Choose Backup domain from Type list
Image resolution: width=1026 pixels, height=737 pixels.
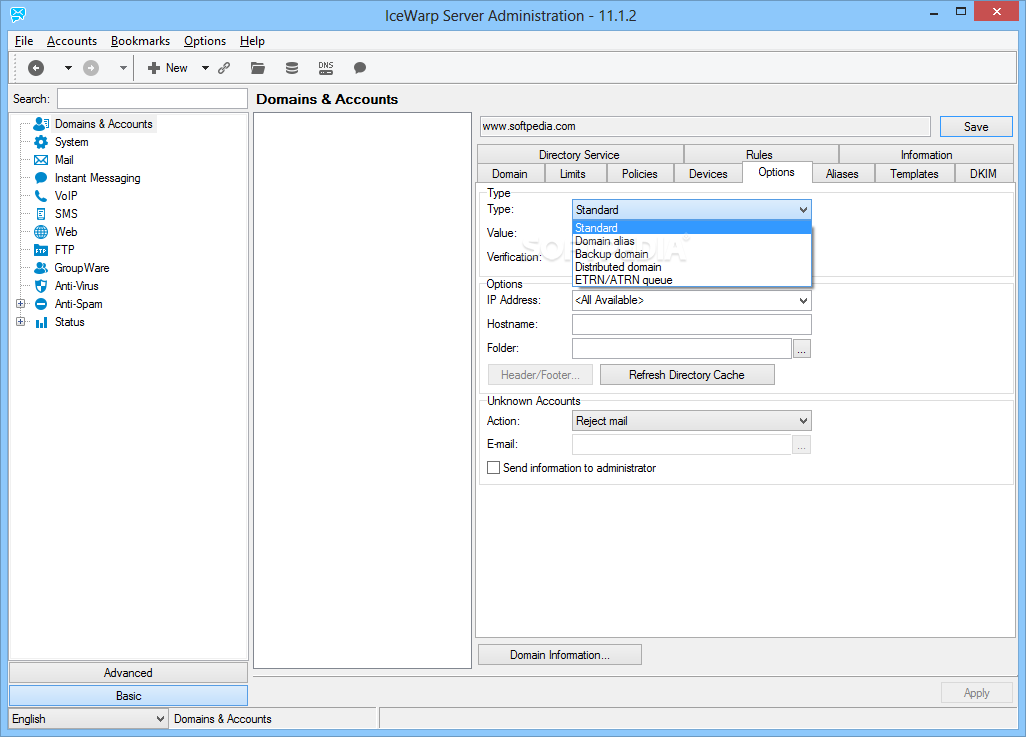pyautogui.click(x=692, y=254)
